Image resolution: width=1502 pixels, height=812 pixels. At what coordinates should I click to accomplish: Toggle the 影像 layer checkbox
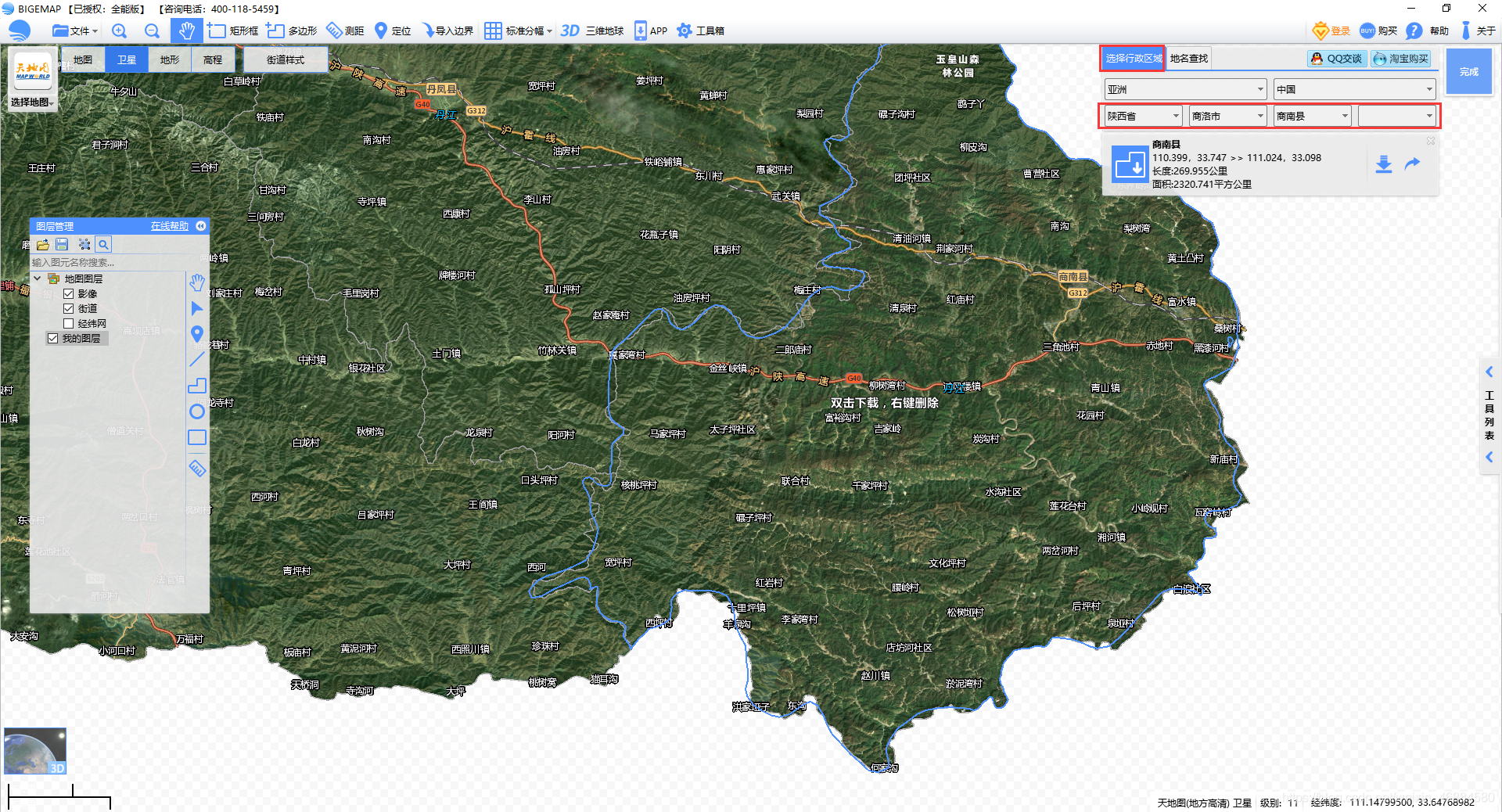click(69, 294)
